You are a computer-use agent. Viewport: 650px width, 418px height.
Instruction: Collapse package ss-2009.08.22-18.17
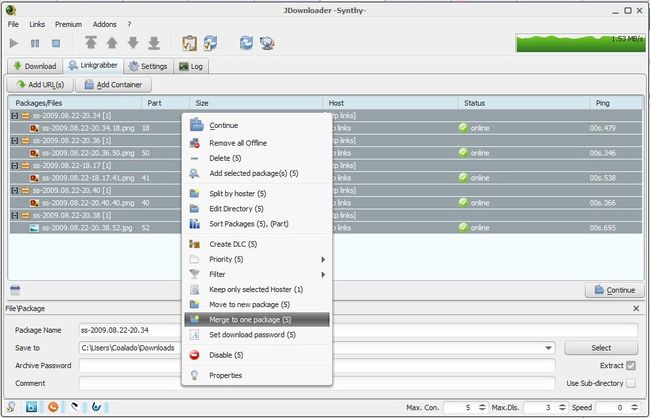point(15,165)
